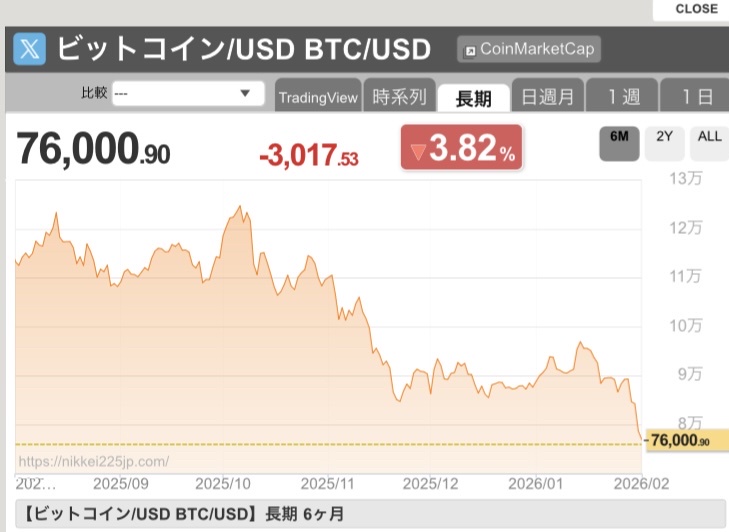Image resolution: width=729 pixels, height=532 pixels.
Task: Switch to the 1週 chart tab
Action: [x=622, y=97]
